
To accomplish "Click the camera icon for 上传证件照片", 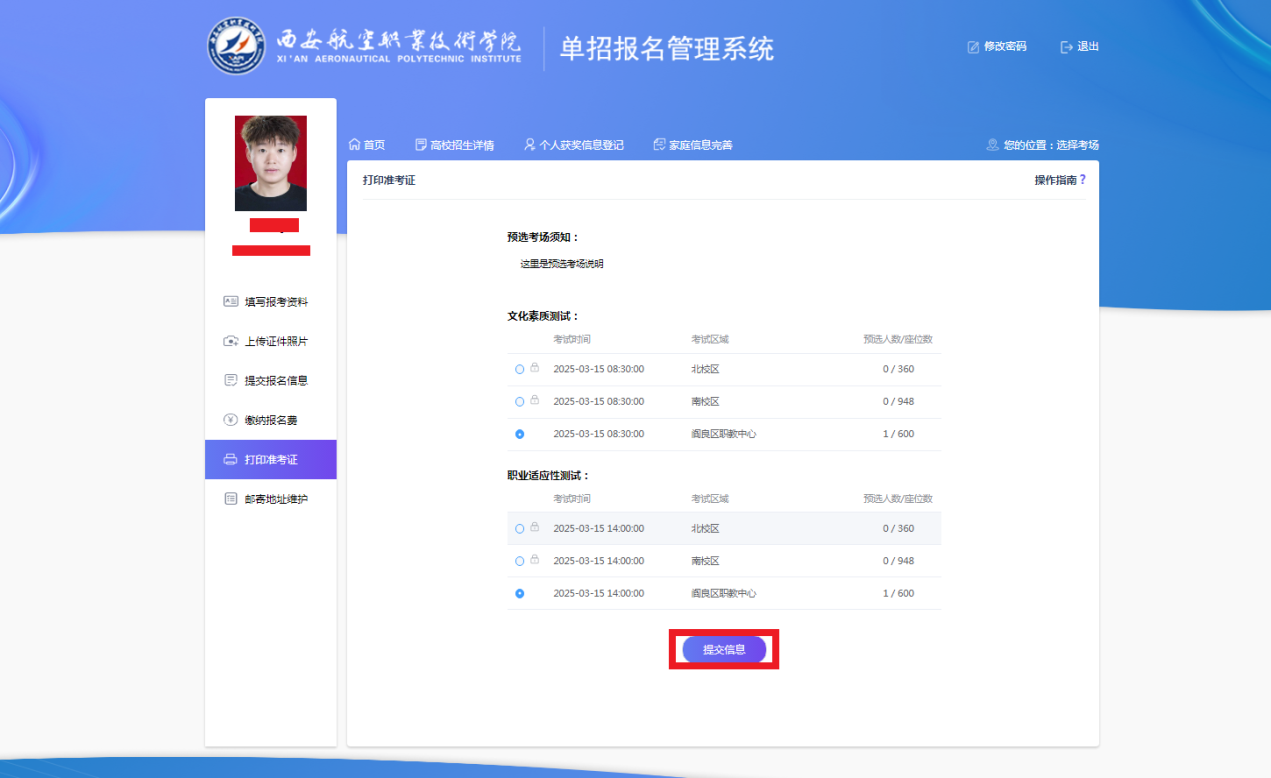I will (x=231, y=341).
